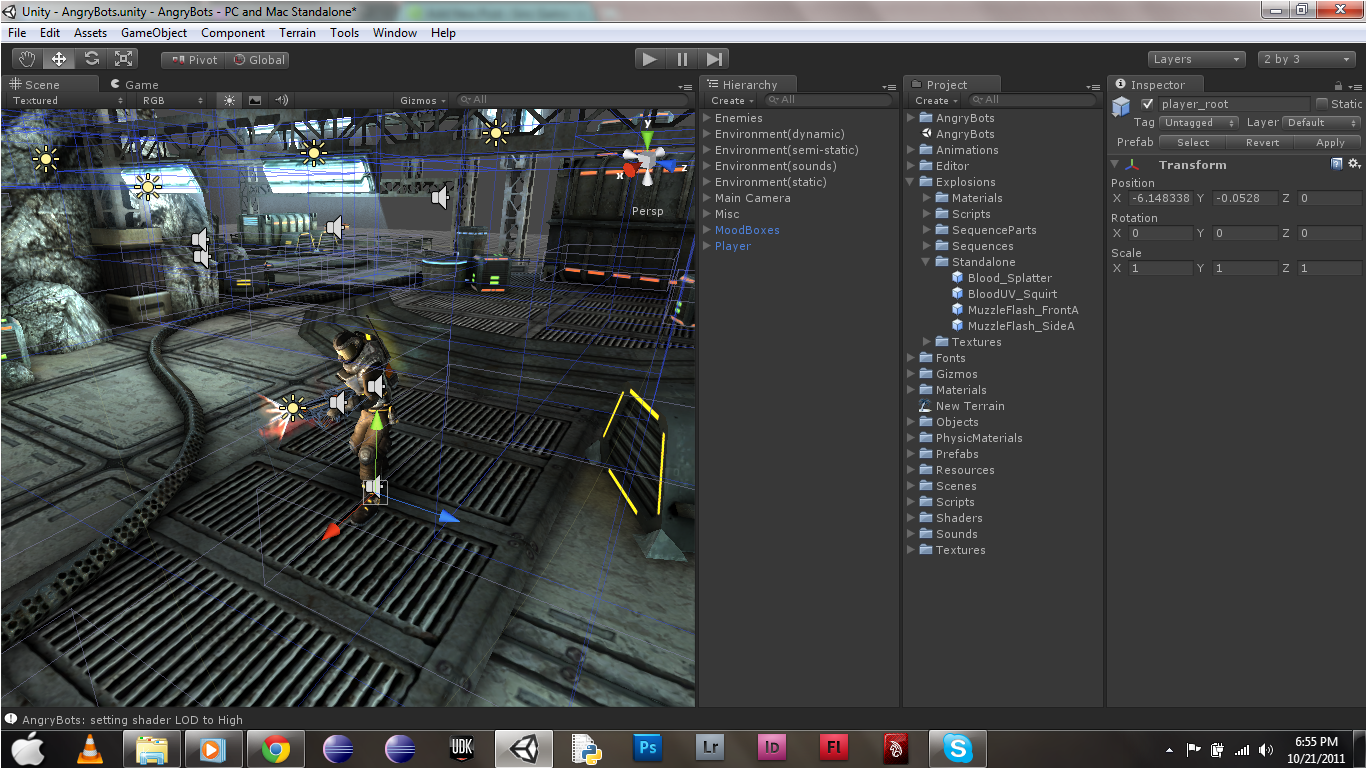This screenshot has height=768, width=1366.
Task: Collapse the Explosions folder in Project
Action: pos(911,182)
